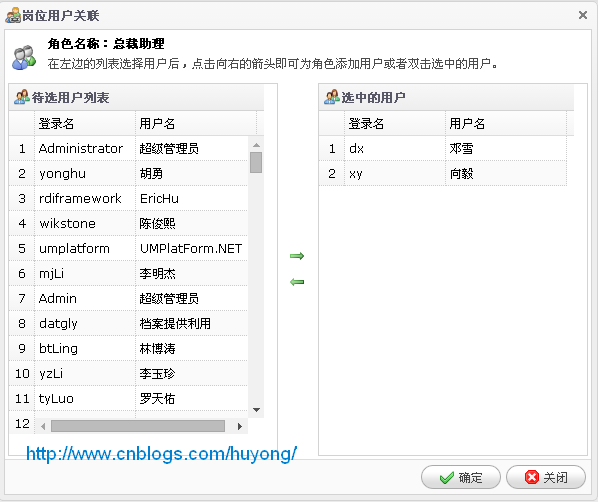Select the datgly row

pos(129,323)
